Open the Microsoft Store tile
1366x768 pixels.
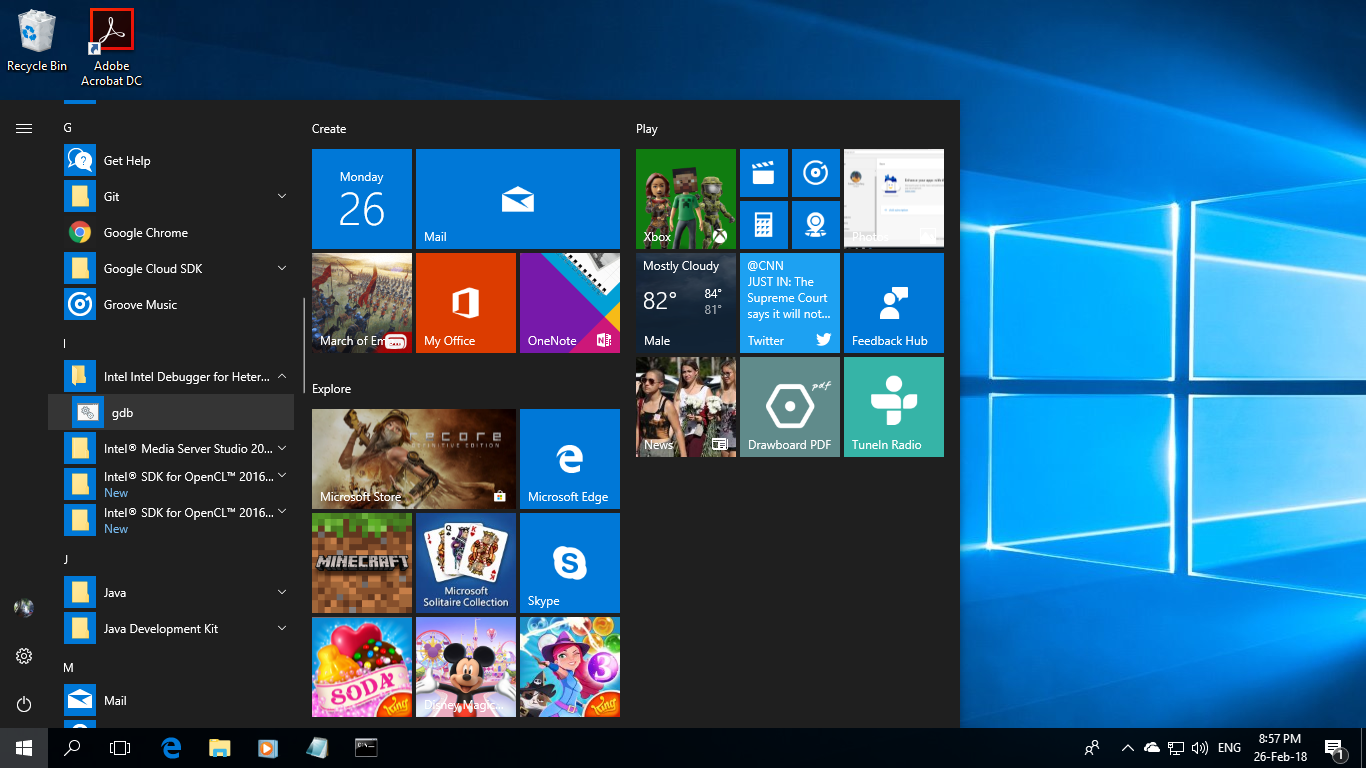click(413, 459)
